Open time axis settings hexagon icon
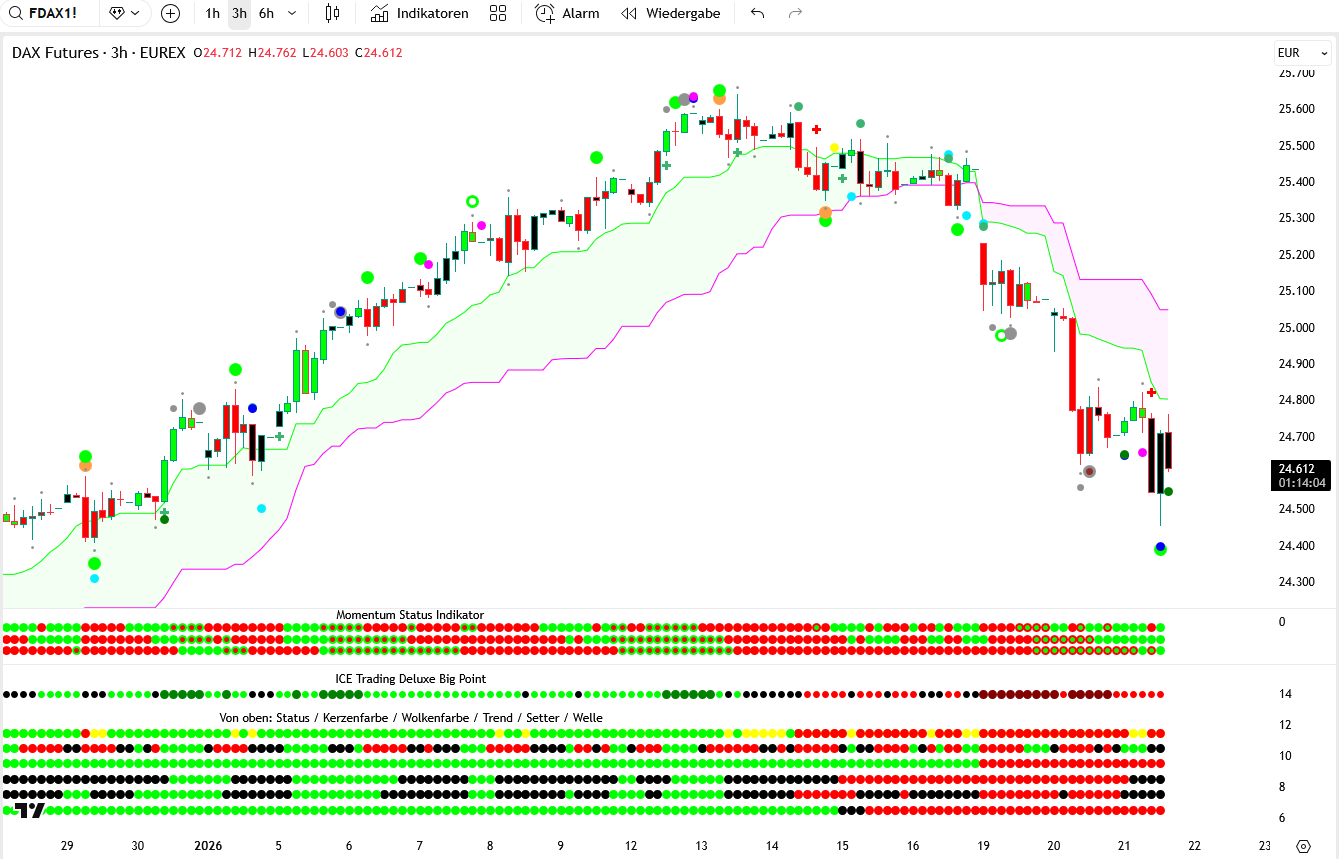The image size is (1339, 859). pyautogui.click(x=1302, y=845)
